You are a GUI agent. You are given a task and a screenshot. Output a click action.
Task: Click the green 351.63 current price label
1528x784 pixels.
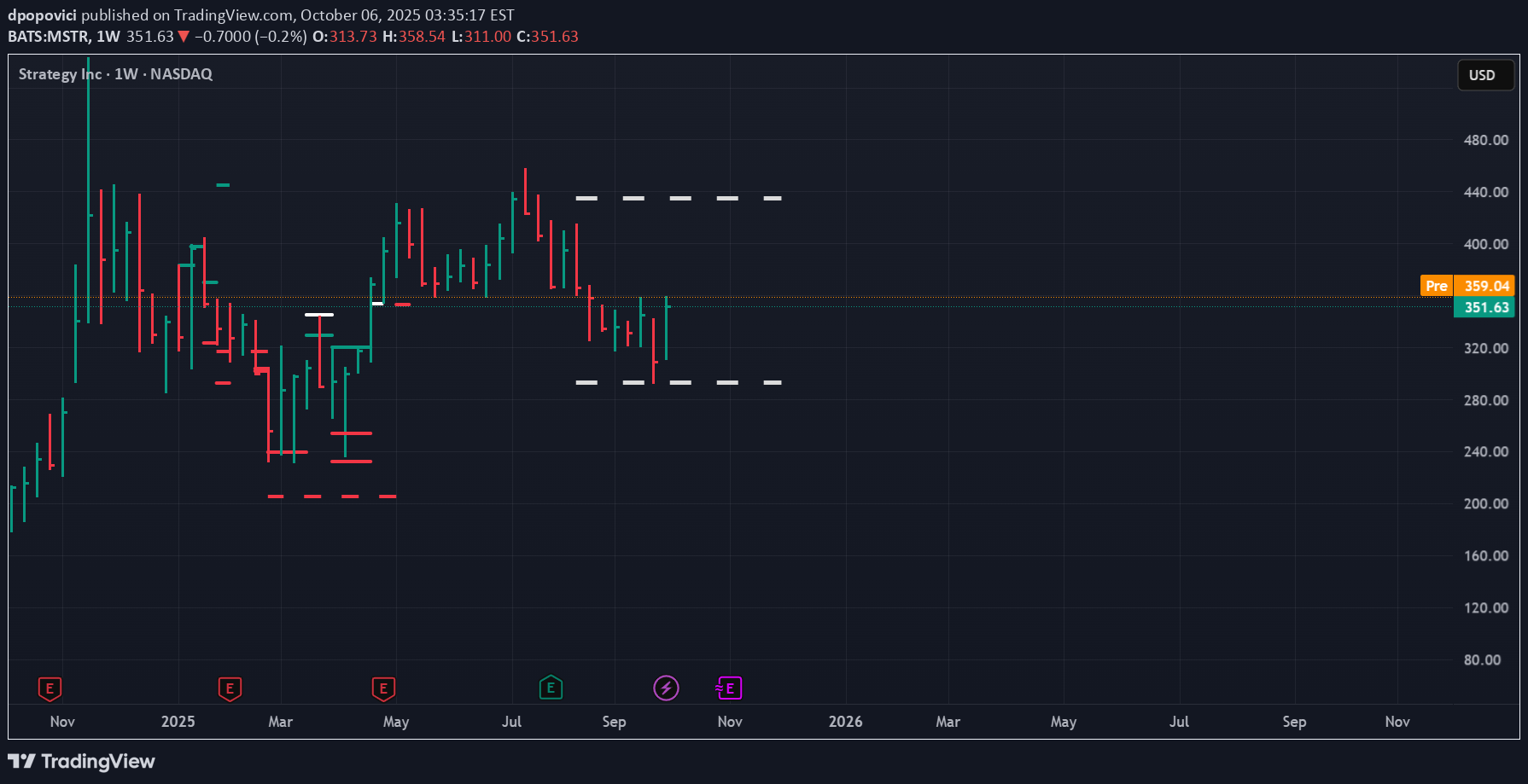click(1484, 307)
